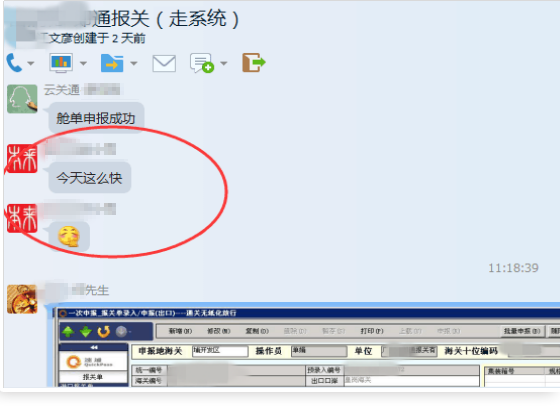
Task: Click the 申报地海关 input field
Action: pyautogui.click(x=220, y=351)
